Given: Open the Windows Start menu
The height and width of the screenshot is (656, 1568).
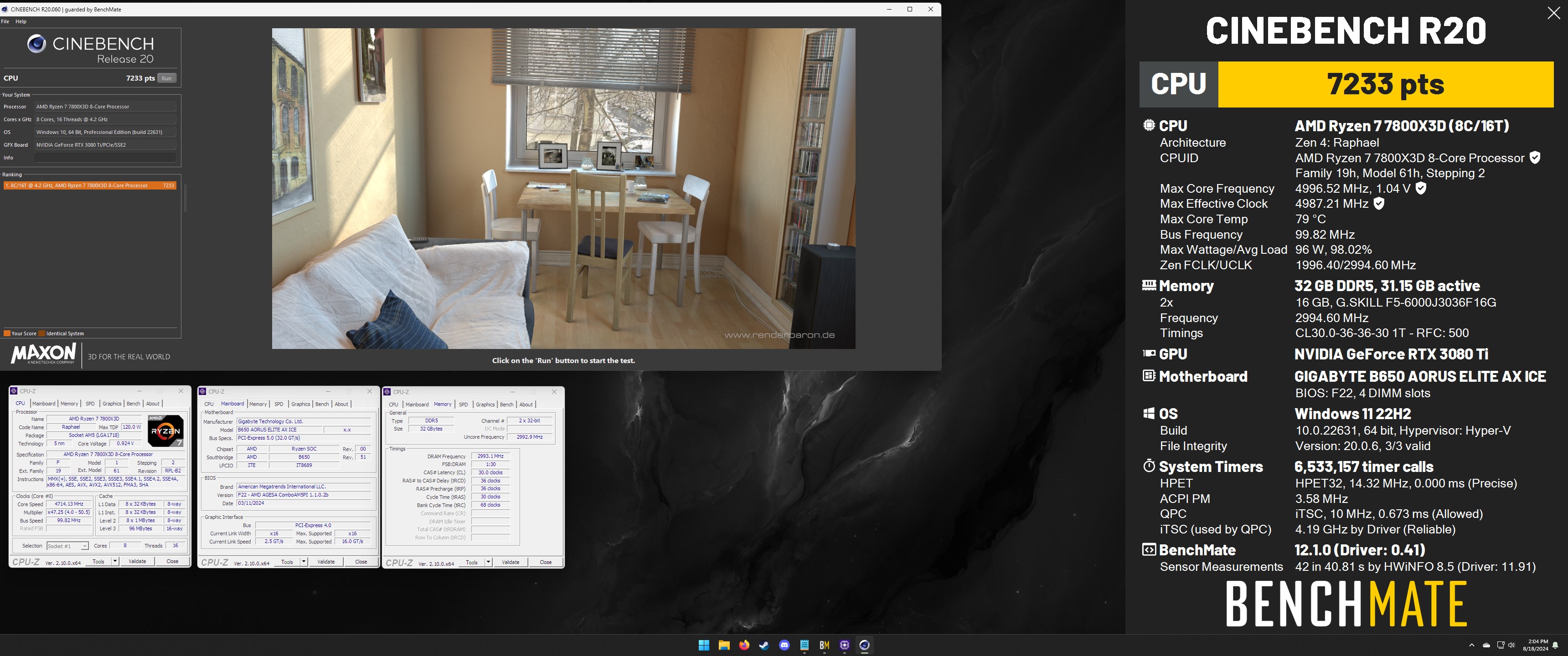Looking at the screenshot, I should pyautogui.click(x=704, y=645).
